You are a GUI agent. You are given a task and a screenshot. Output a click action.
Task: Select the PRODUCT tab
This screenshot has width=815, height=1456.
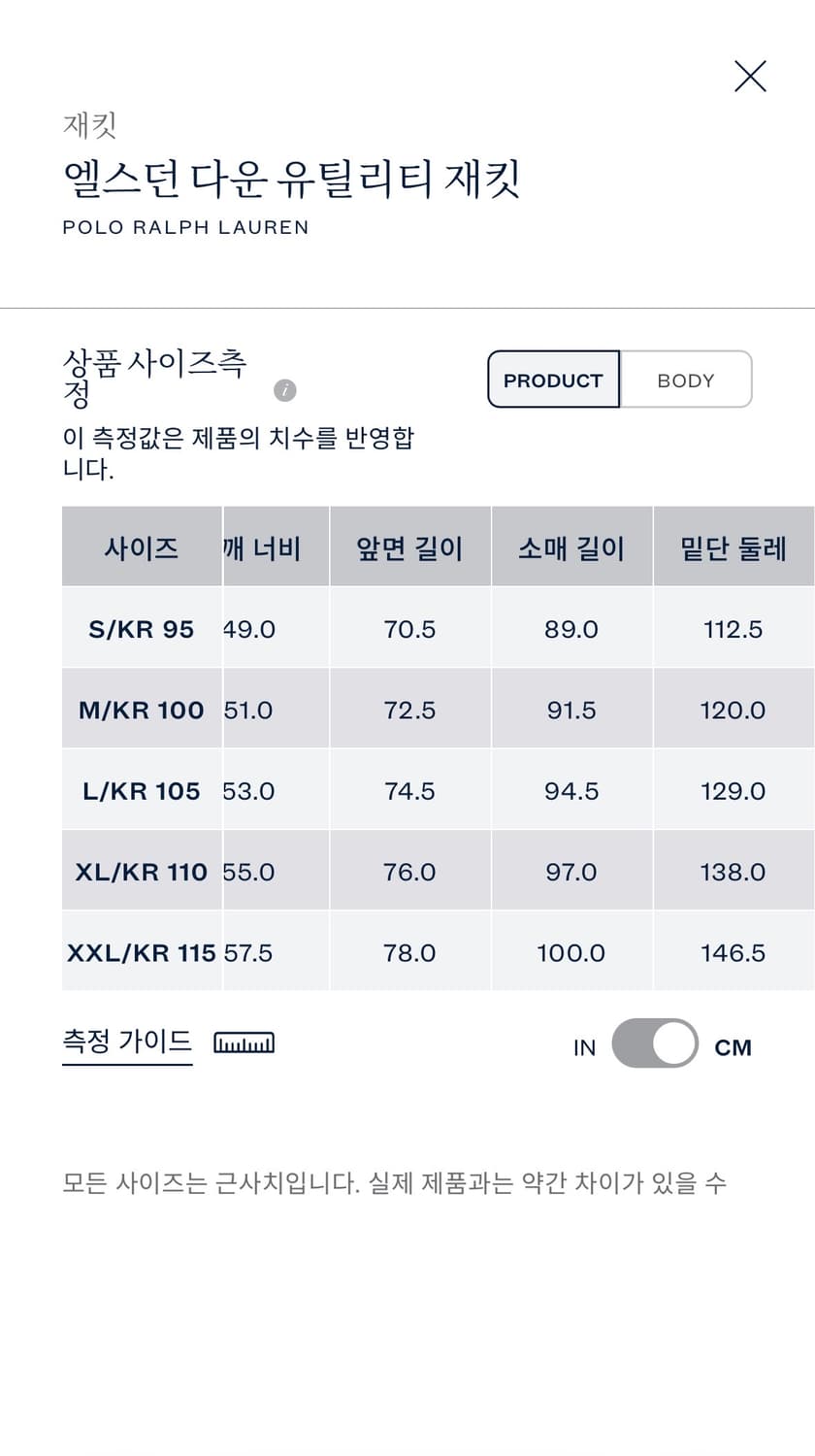tap(553, 380)
